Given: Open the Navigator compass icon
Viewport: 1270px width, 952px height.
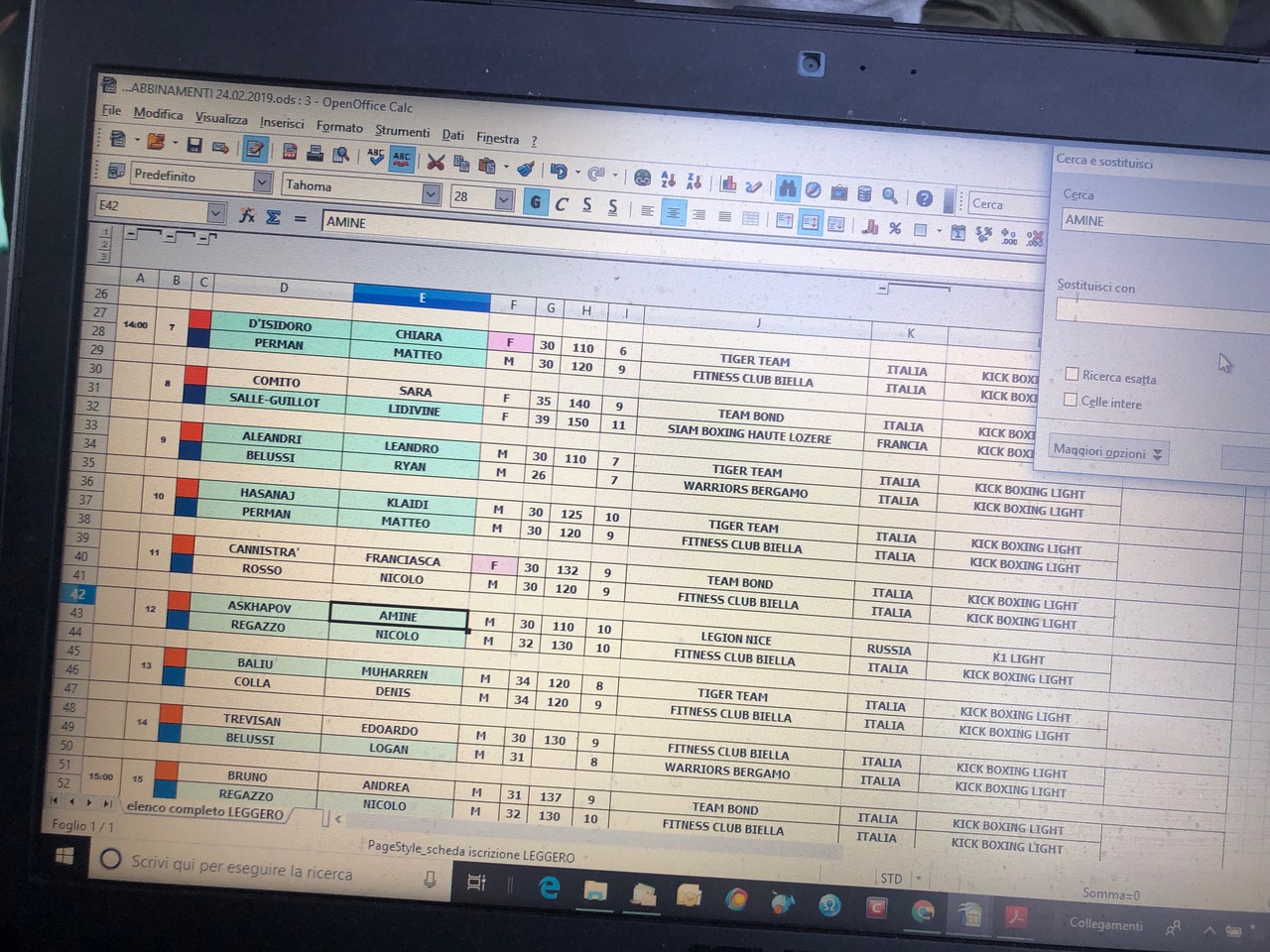Looking at the screenshot, I should click(x=814, y=190).
